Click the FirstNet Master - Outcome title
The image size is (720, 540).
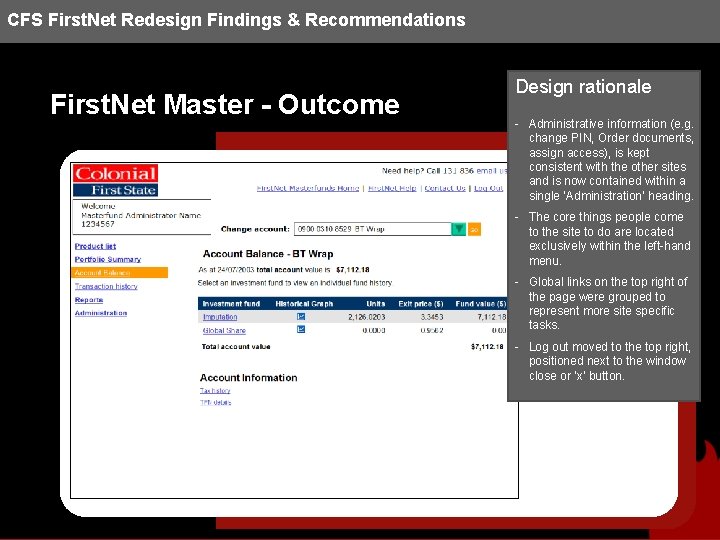[x=225, y=105]
